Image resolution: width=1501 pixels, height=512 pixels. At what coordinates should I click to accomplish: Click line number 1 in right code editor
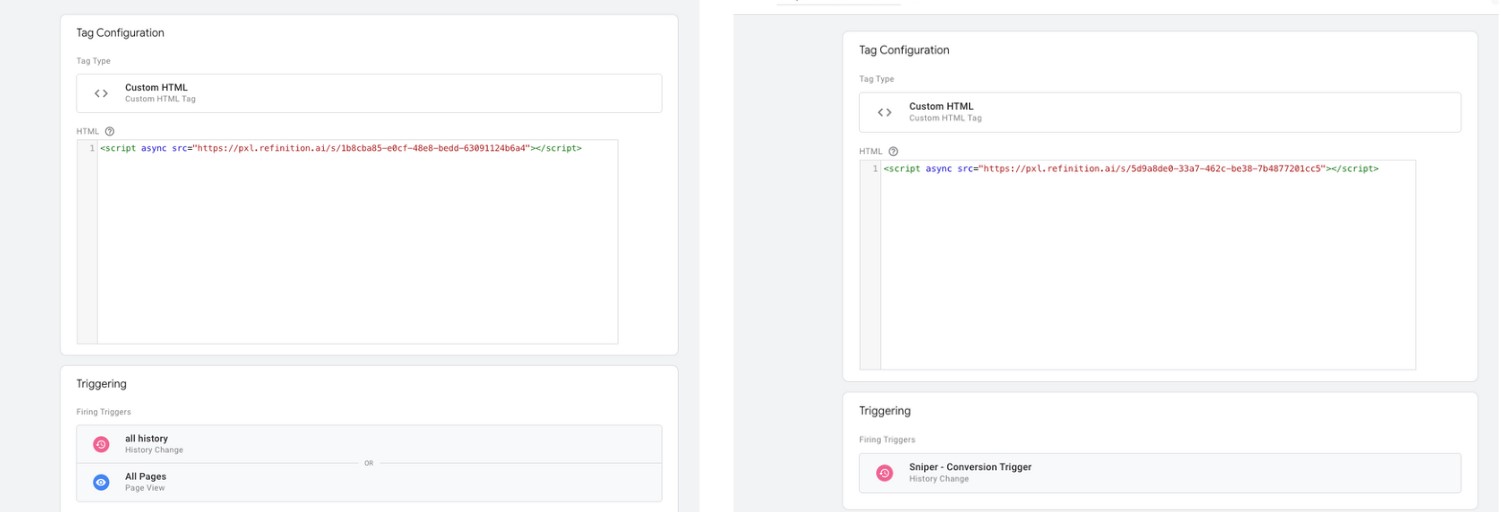click(x=875, y=169)
